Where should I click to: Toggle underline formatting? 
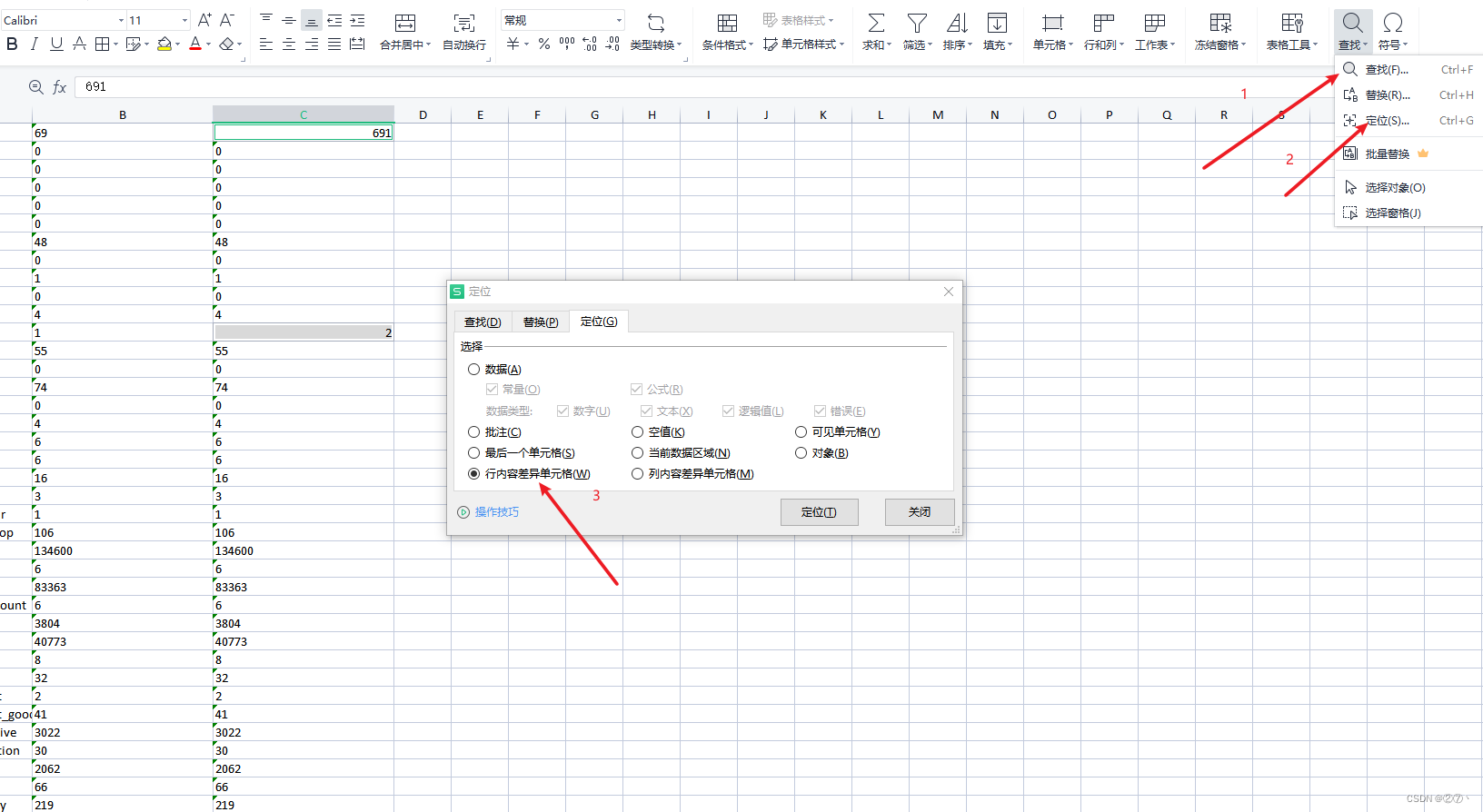click(x=56, y=44)
